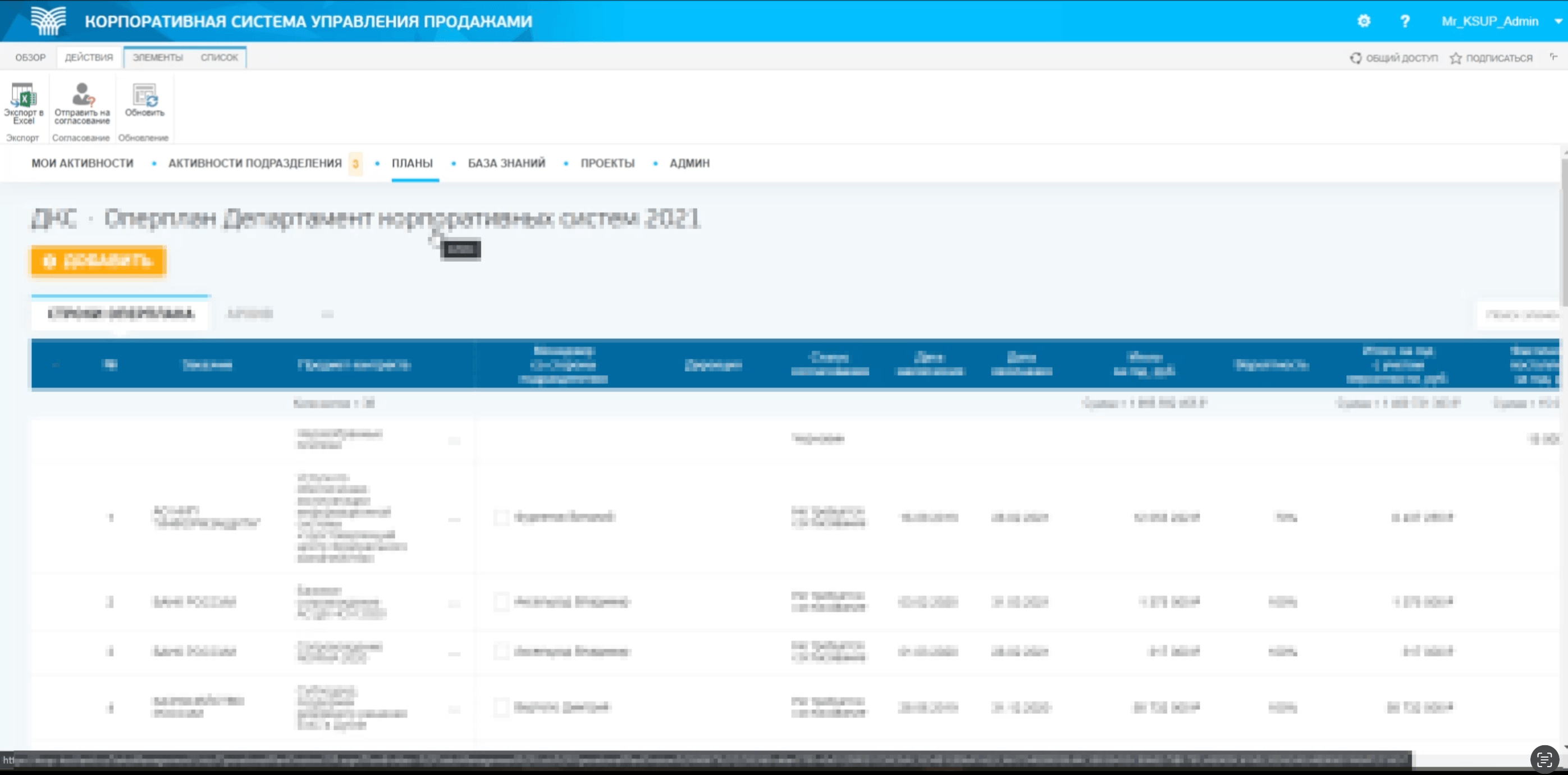The width and height of the screenshot is (1568, 775).
Task: Click Подписаться star icon
Action: click(1455, 58)
